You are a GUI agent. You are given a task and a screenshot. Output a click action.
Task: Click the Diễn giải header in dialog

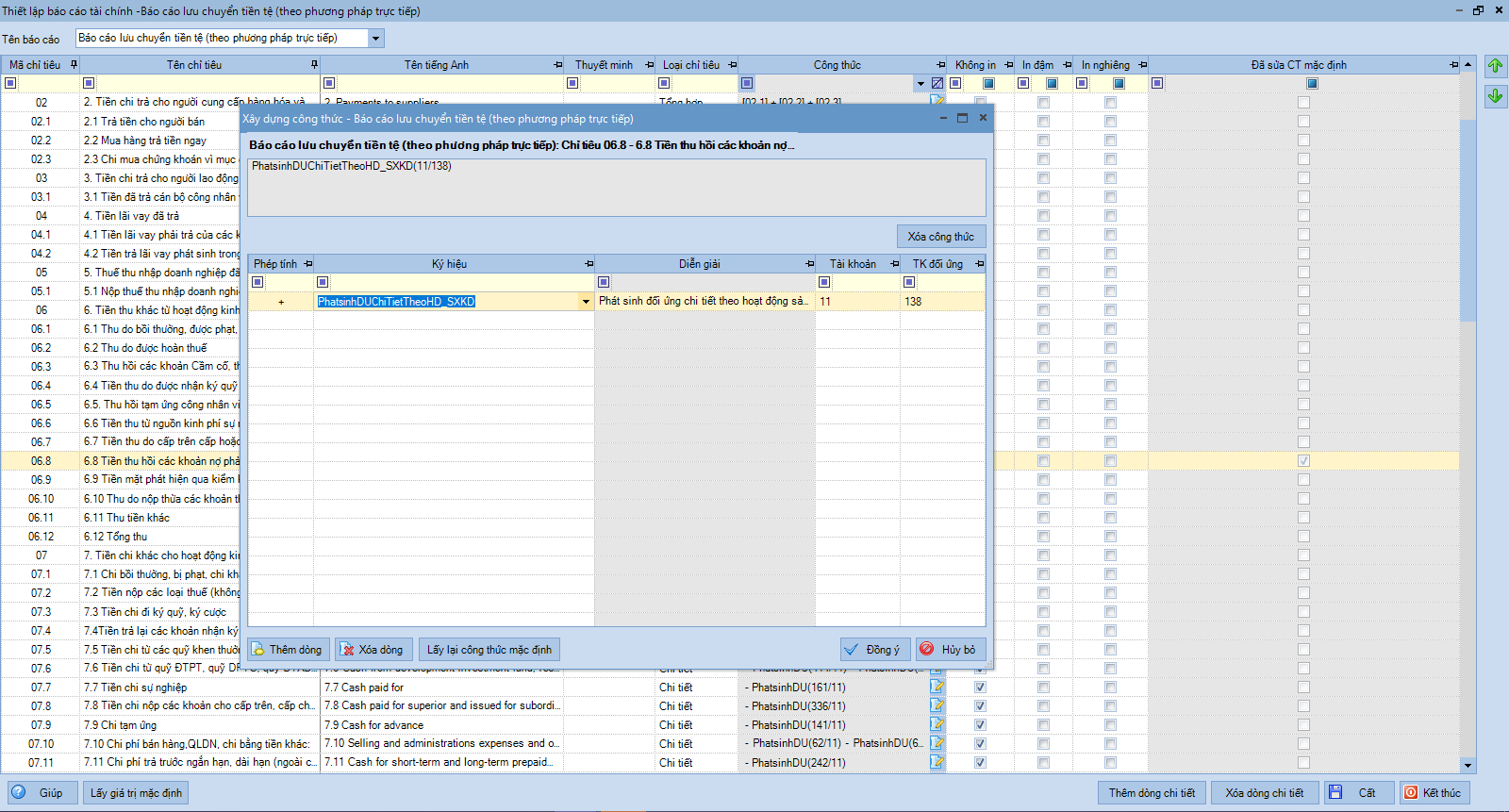coord(700,264)
